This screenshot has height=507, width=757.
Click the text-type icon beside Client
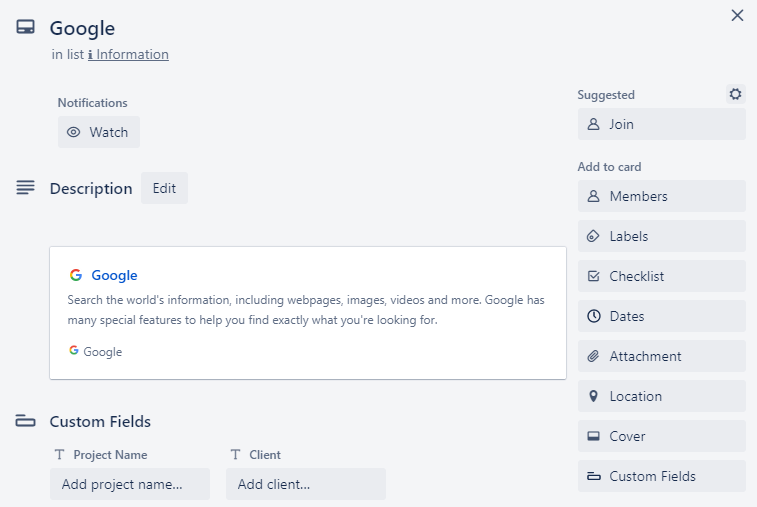point(235,454)
